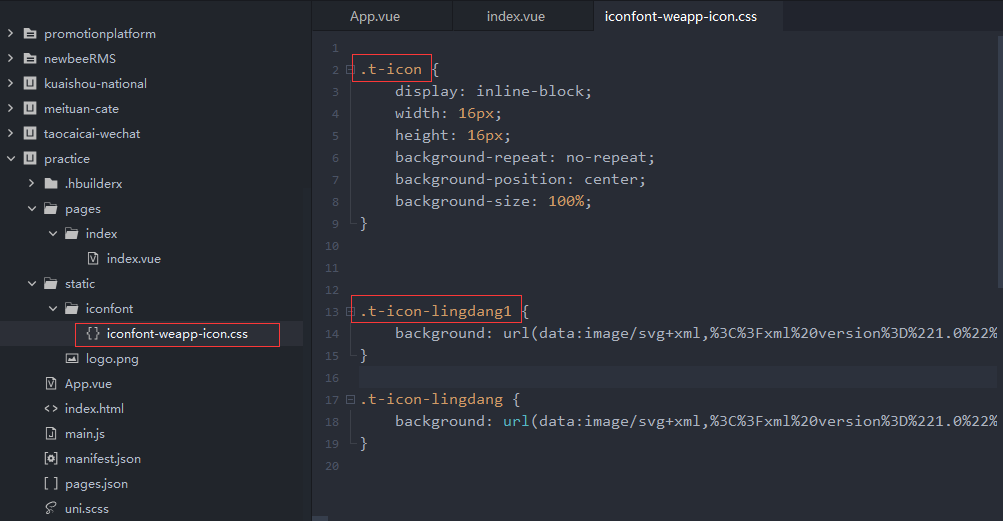Expand the .hbuilderx folder

tap(31, 183)
